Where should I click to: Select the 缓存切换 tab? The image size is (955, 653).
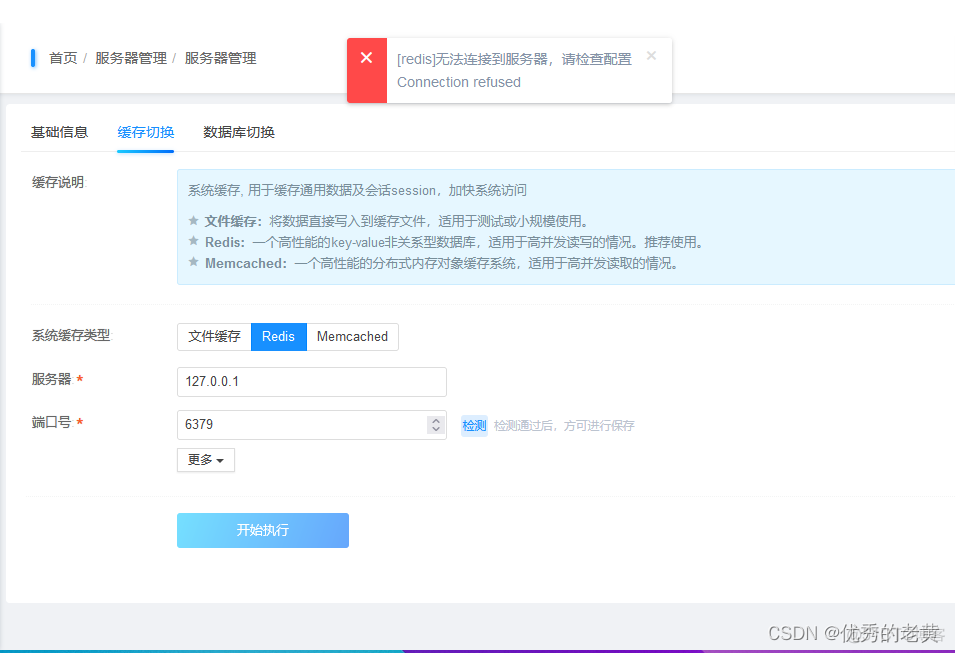145,132
